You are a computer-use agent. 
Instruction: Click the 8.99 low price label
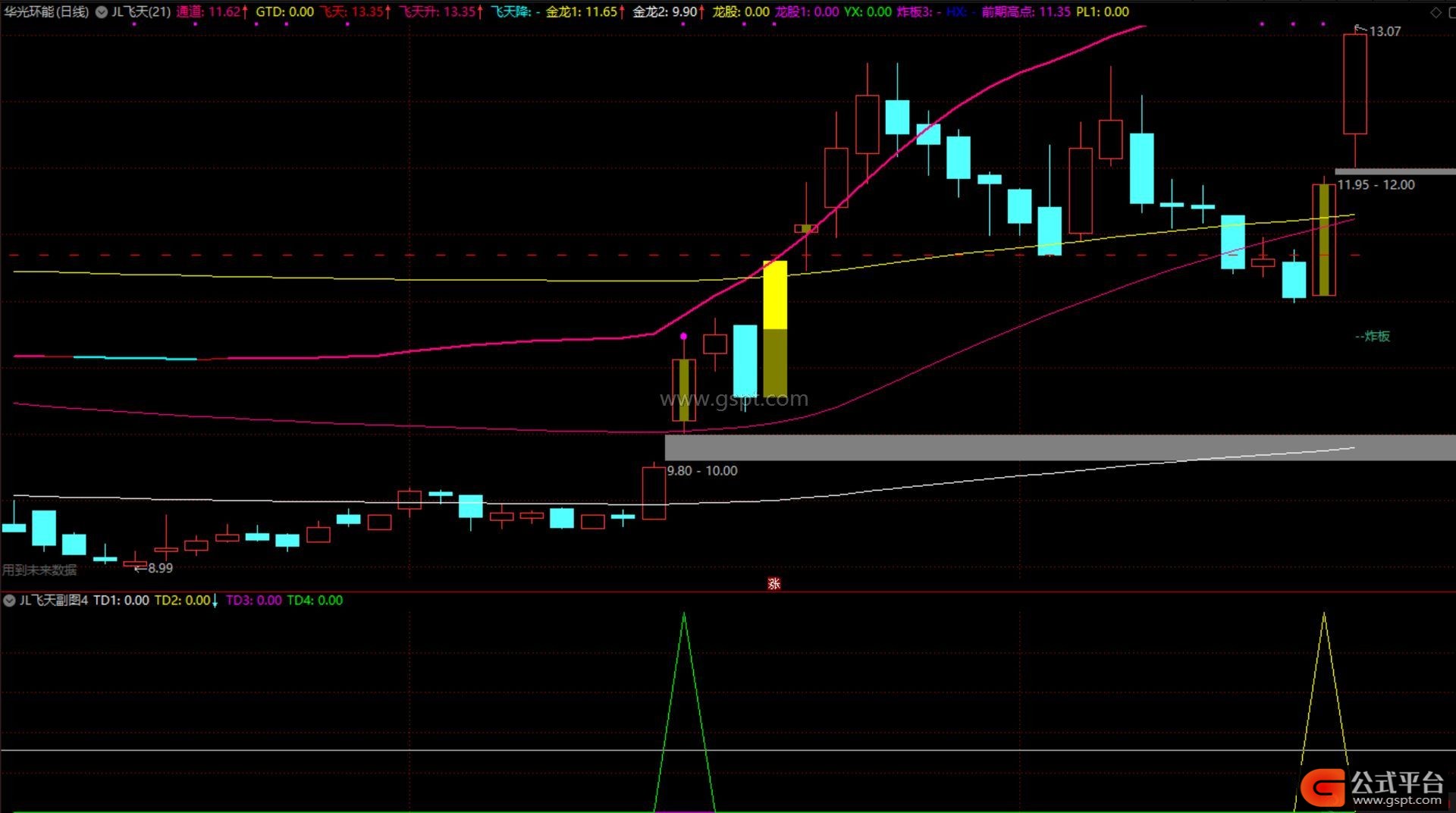(160, 568)
